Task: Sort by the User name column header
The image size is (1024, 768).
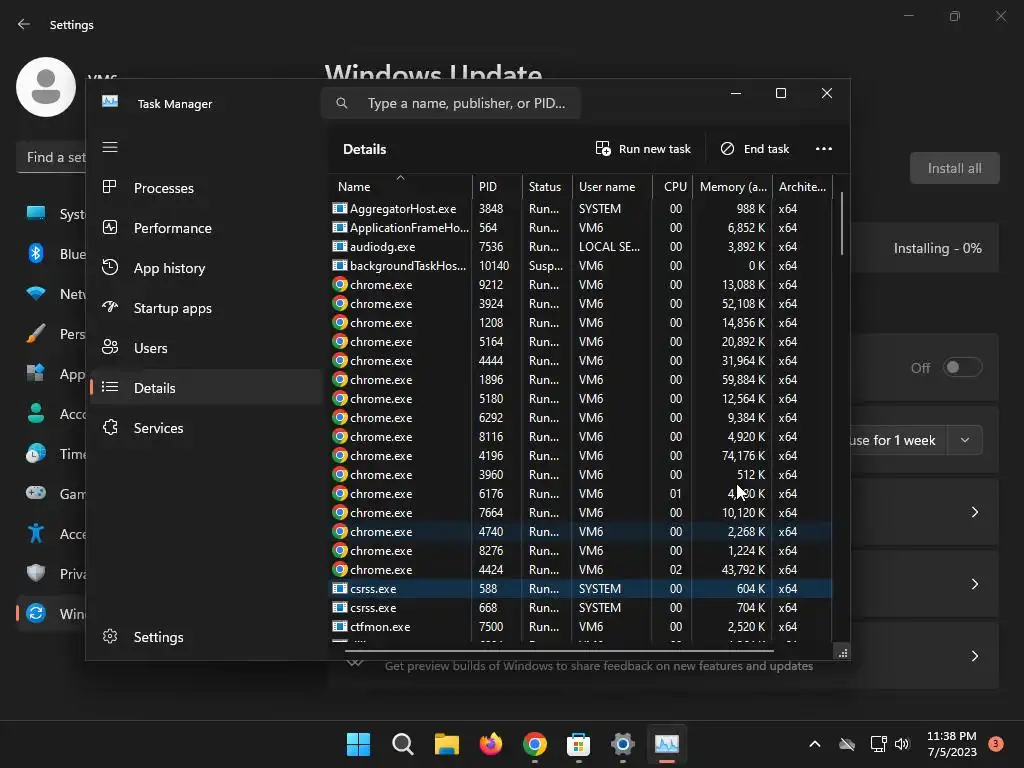Action: (x=612, y=187)
